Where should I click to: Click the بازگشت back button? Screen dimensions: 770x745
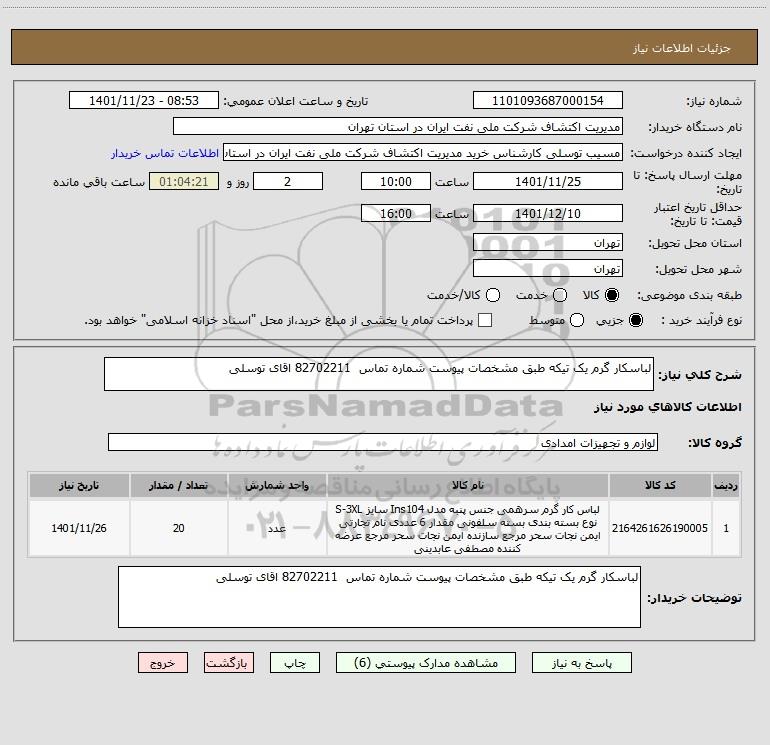pos(229,663)
